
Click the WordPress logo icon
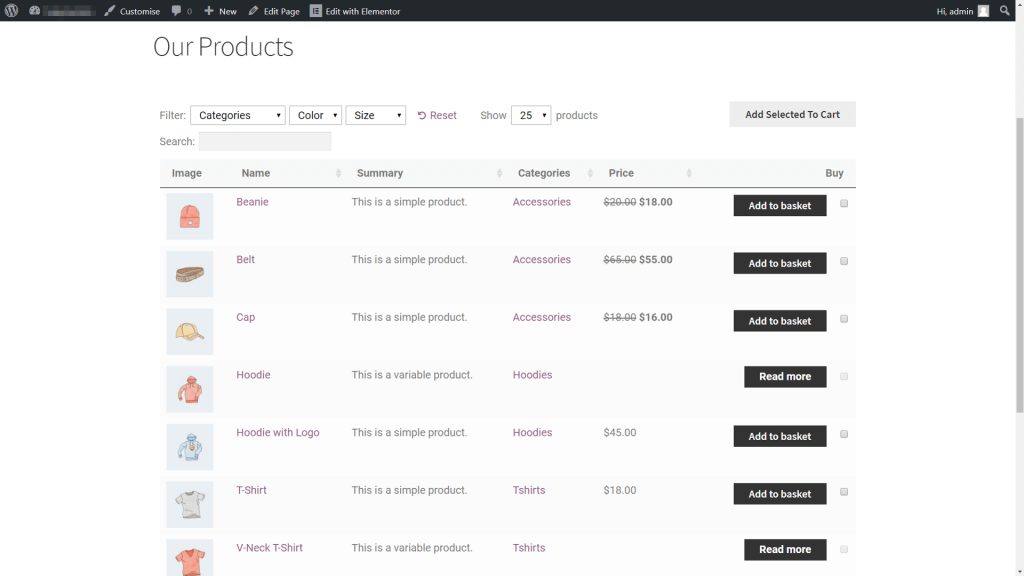click(12, 11)
